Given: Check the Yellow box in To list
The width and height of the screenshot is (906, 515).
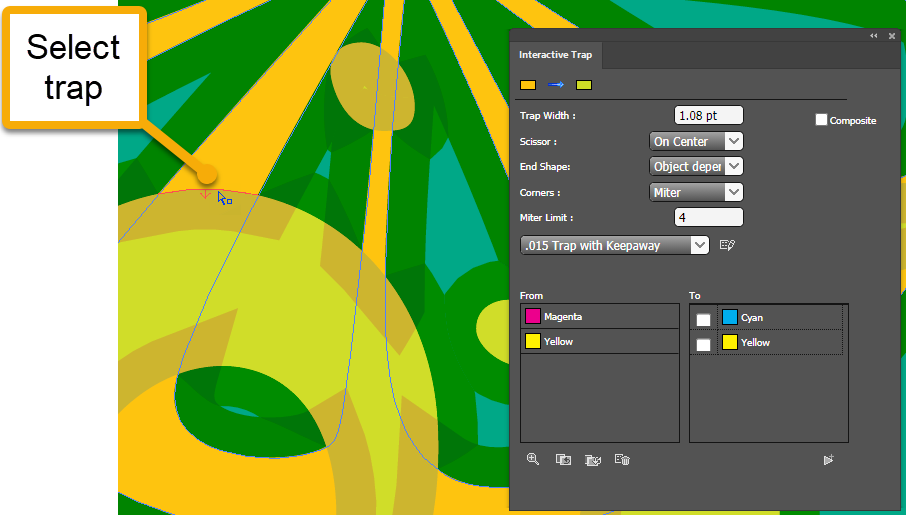Looking at the screenshot, I should pyautogui.click(x=704, y=344).
